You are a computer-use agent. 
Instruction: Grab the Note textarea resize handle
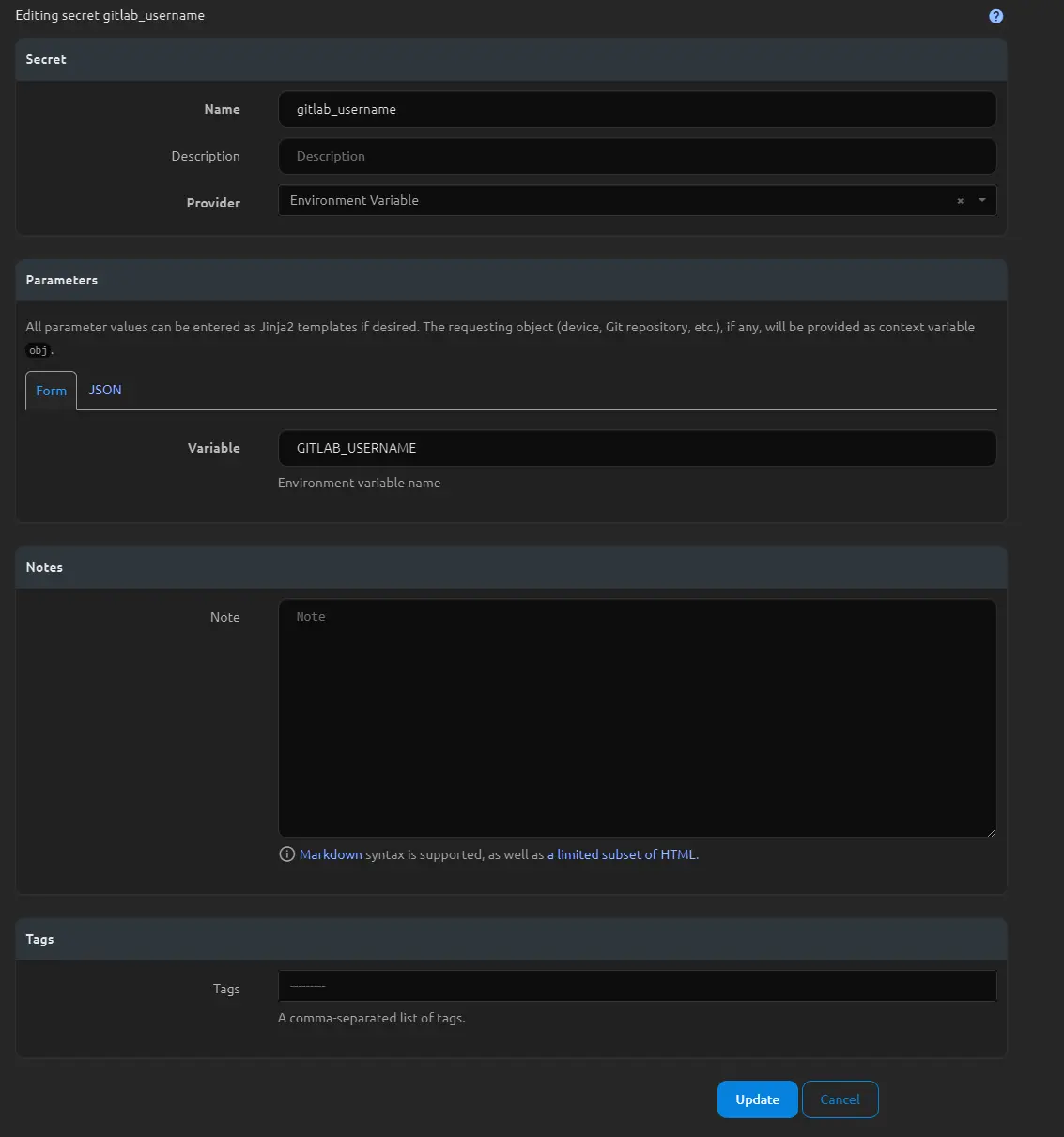[x=991, y=832]
